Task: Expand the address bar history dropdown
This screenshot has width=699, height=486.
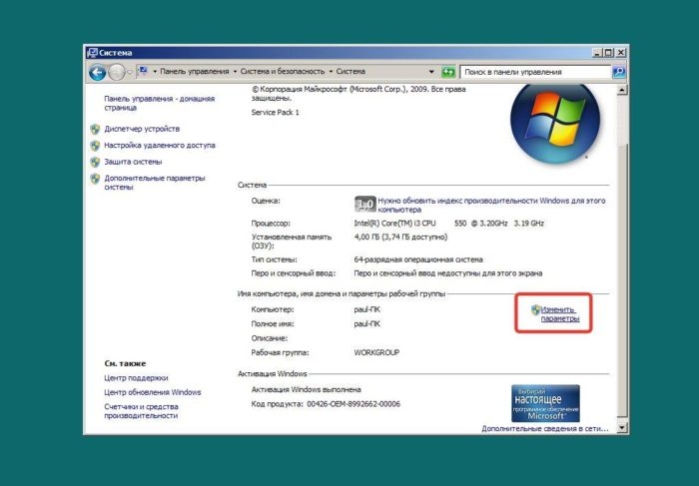Action: pos(431,72)
